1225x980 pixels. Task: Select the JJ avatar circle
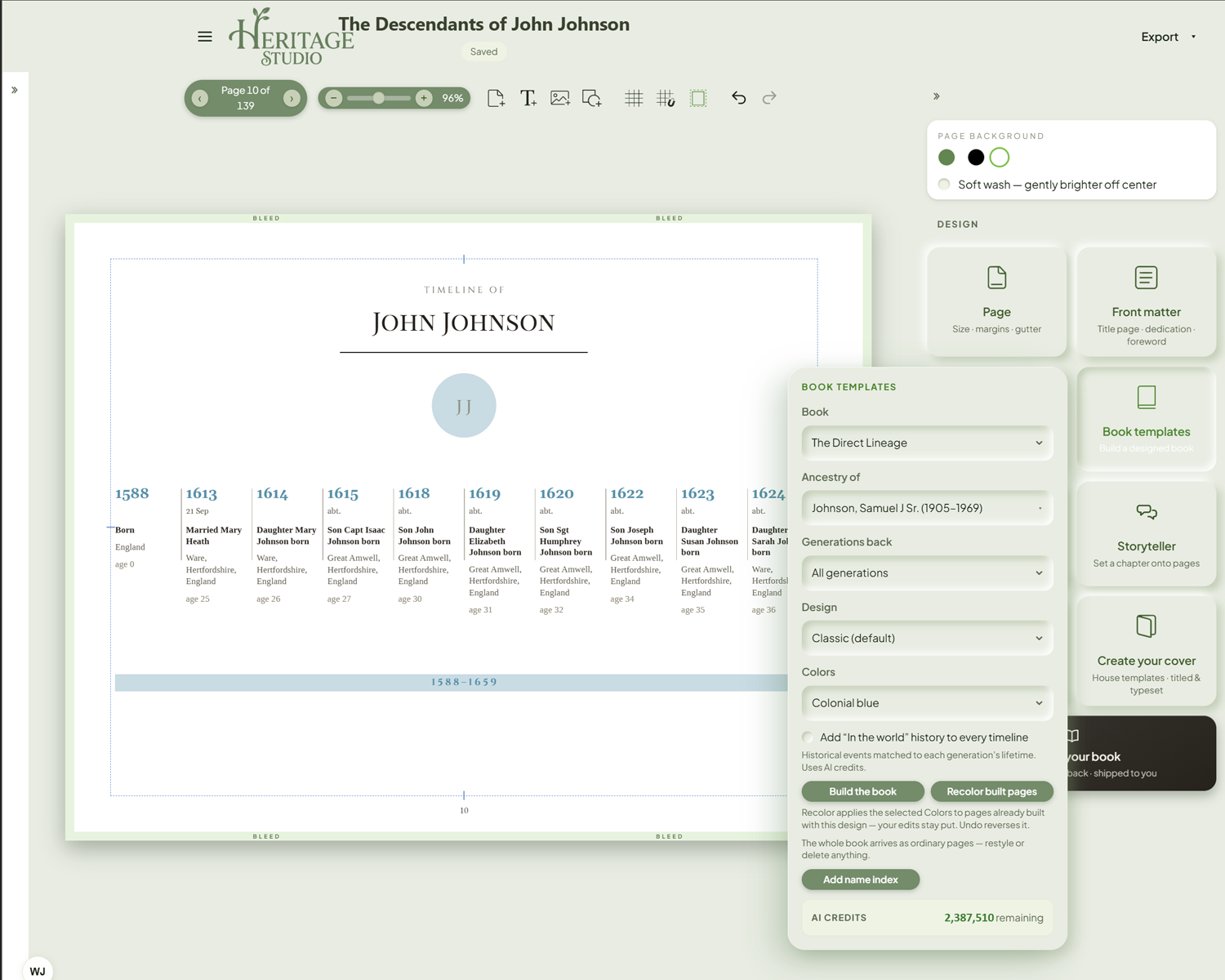[464, 406]
